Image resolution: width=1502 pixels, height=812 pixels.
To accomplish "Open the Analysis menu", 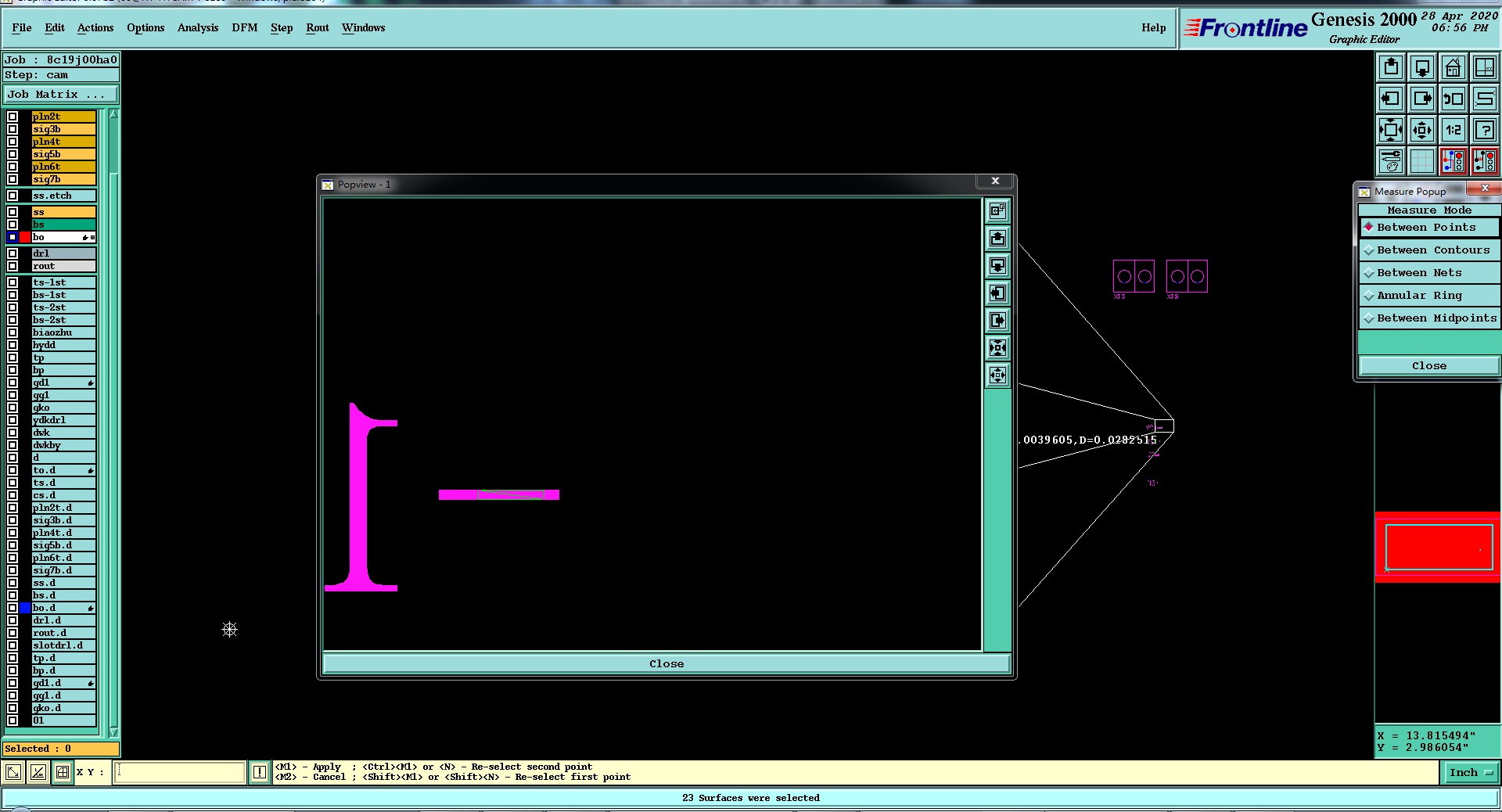I will coord(198,27).
